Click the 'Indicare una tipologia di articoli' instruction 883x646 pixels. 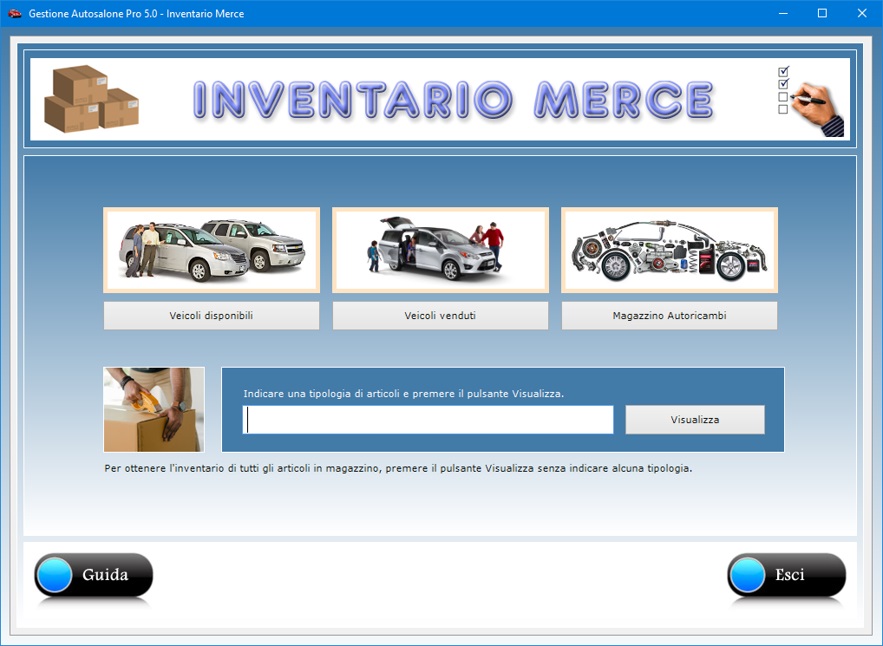(403, 394)
